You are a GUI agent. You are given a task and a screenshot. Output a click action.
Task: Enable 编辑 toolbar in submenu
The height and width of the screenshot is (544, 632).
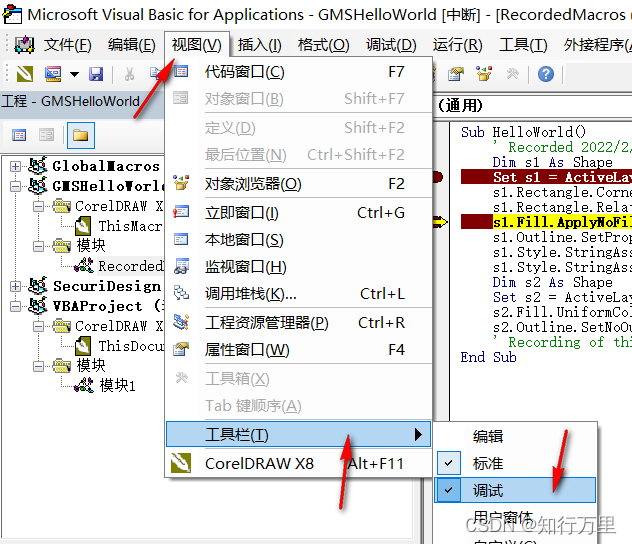pyautogui.click(x=515, y=436)
